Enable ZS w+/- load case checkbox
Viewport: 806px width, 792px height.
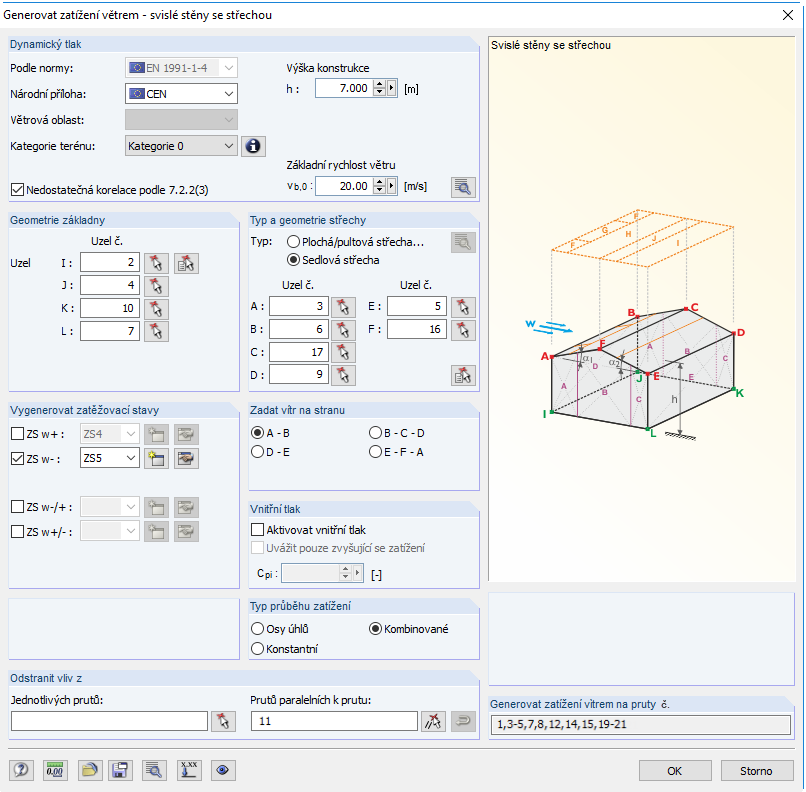(17, 531)
